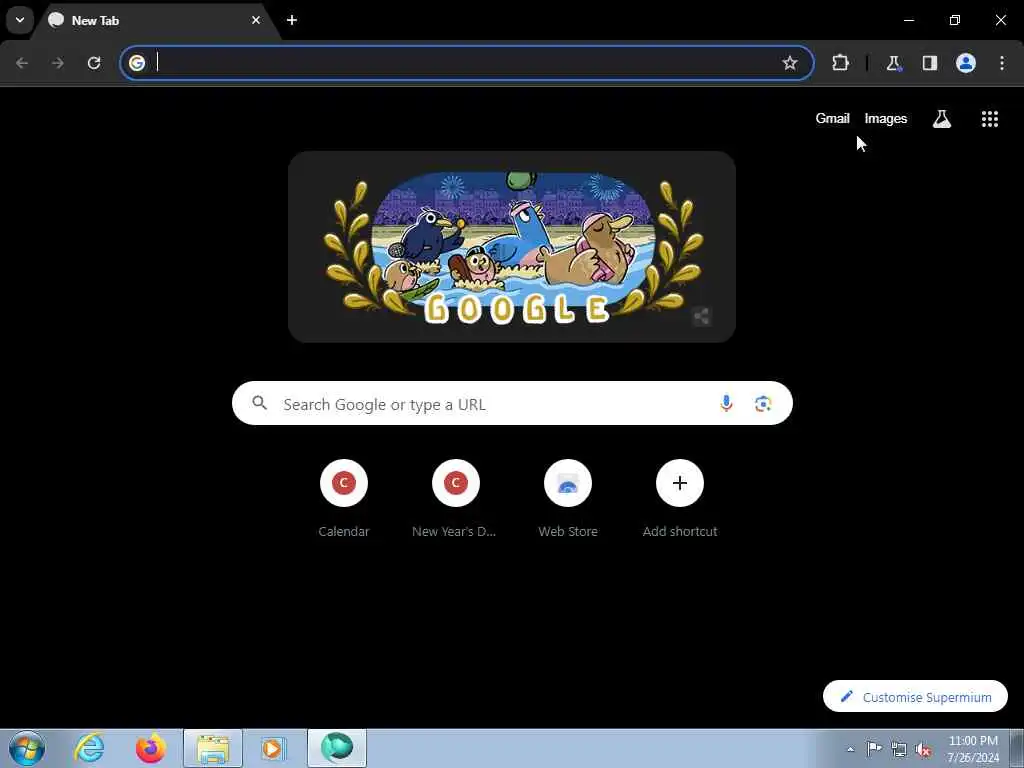This screenshot has width=1024, height=768.
Task: Click the Google Doodle image
Action: [512, 247]
